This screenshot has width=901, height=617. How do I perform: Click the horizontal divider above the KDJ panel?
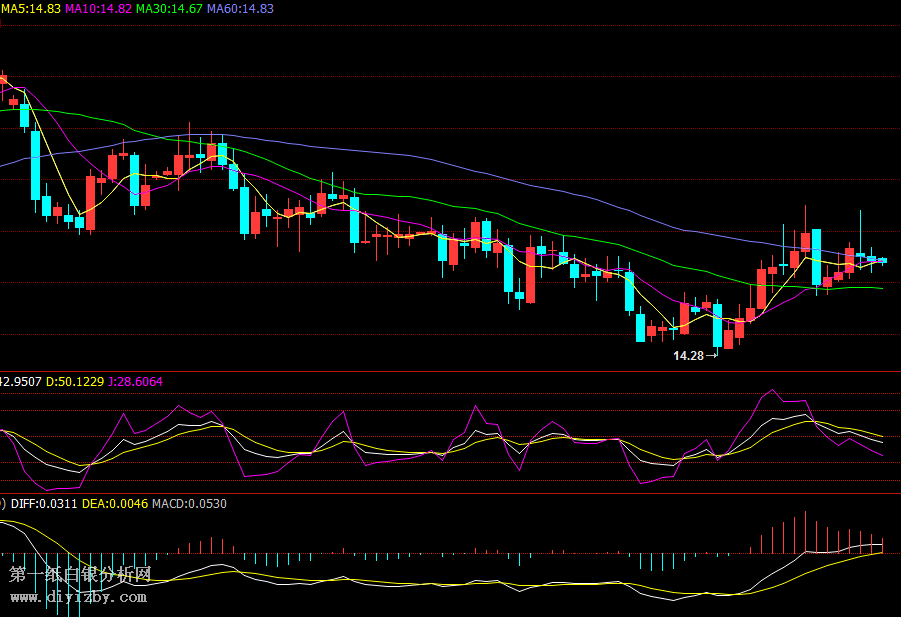(450, 371)
